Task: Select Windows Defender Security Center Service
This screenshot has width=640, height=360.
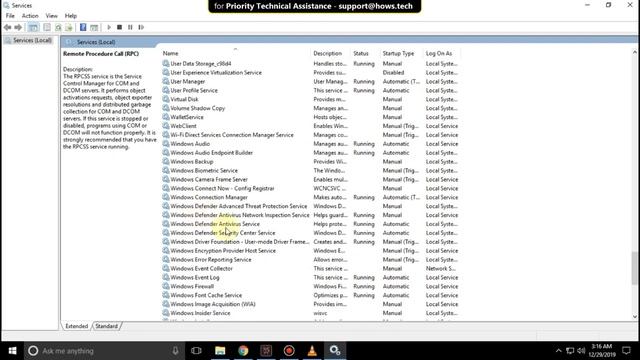Action: tap(310, 233)
